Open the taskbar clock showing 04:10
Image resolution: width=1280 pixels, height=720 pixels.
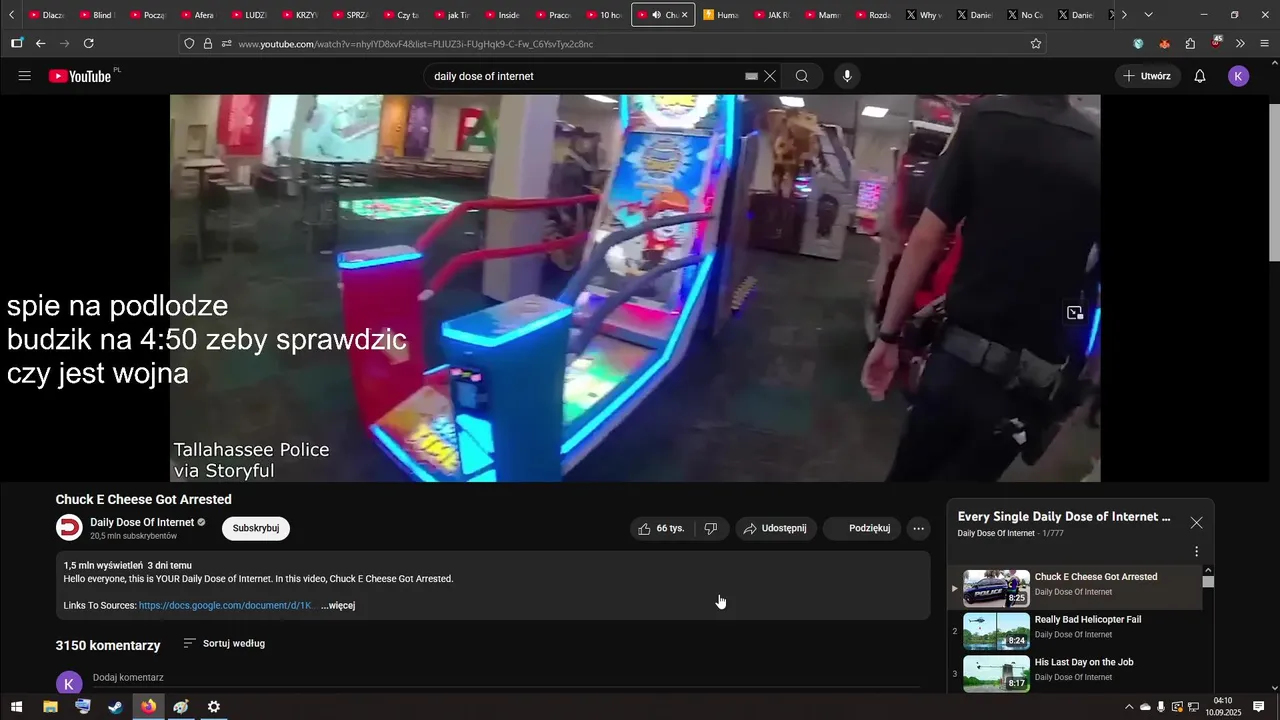(1223, 707)
